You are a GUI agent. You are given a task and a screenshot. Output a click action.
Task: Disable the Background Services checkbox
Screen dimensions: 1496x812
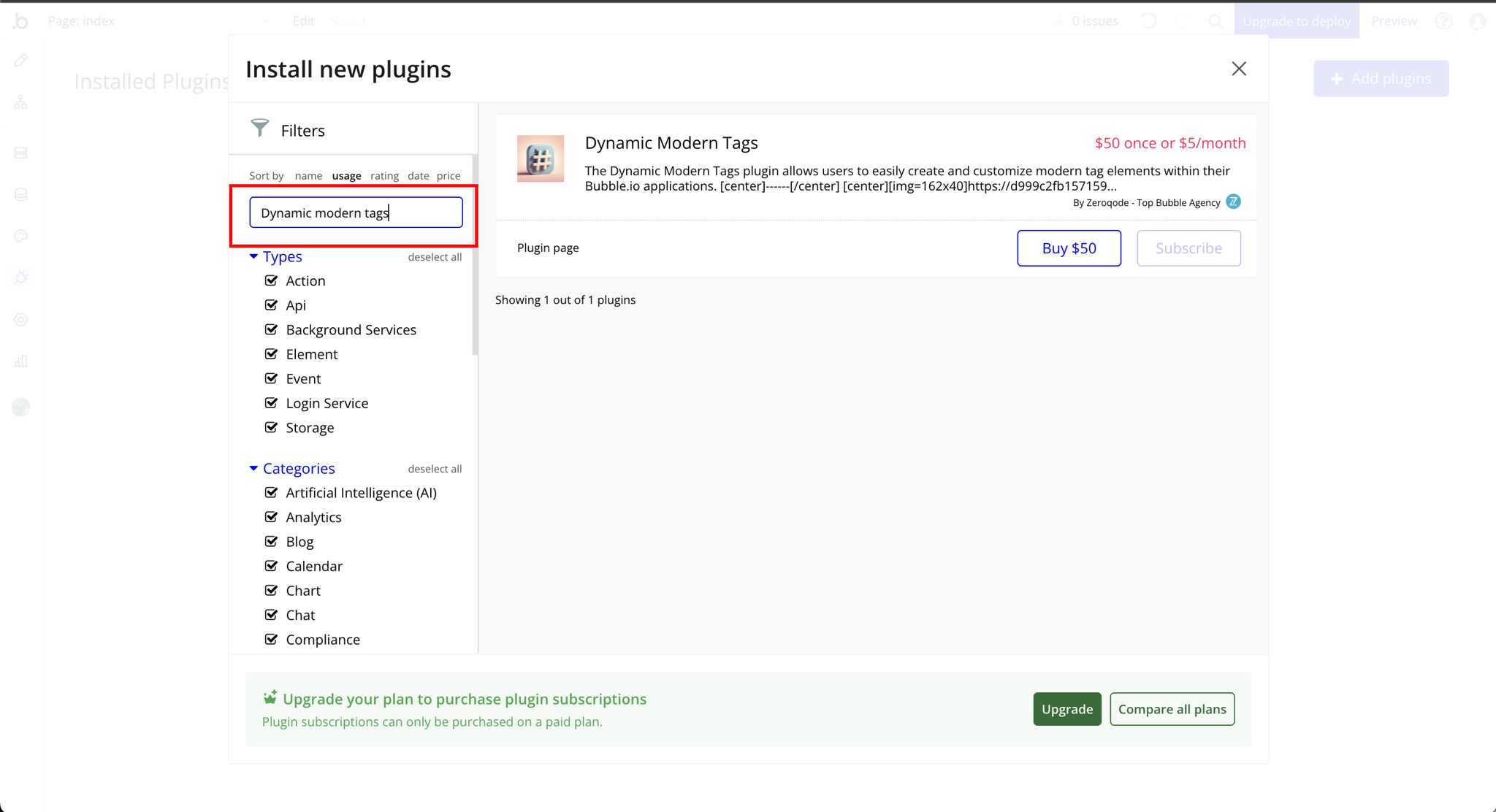[272, 329]
